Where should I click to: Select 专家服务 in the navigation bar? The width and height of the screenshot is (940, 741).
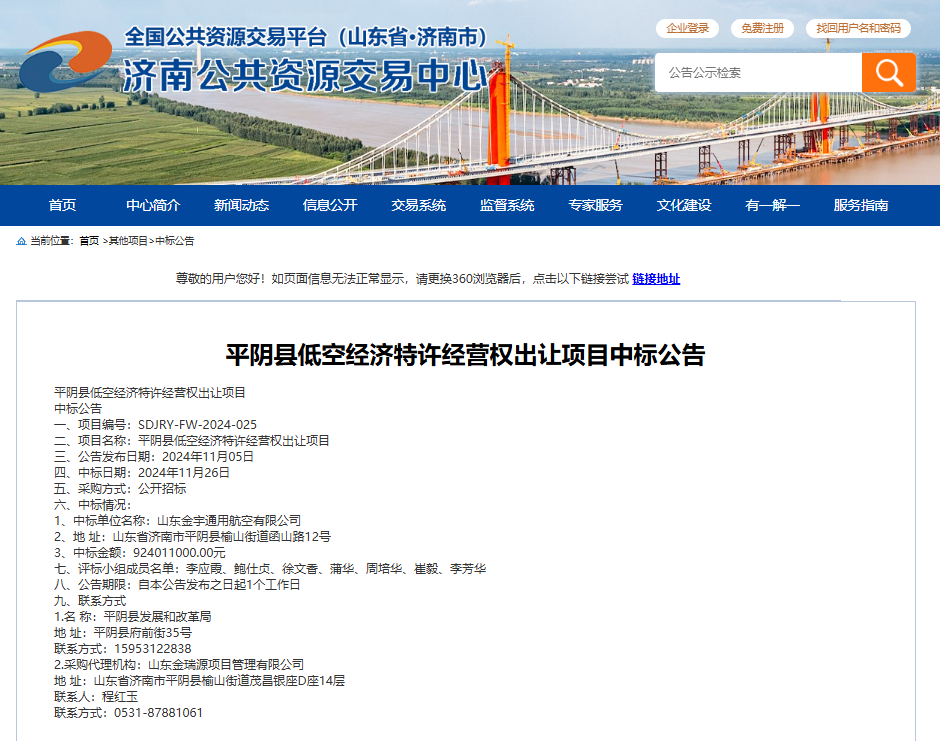597,205
